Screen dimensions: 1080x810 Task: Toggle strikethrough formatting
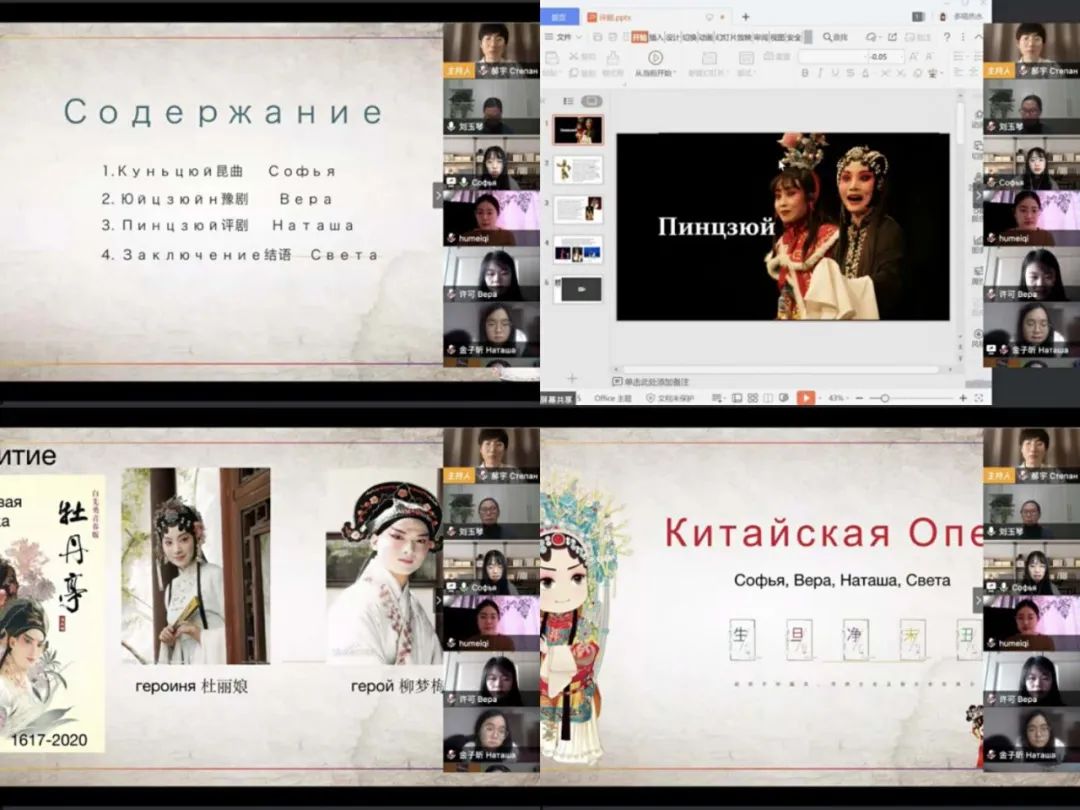coord(853,73)
